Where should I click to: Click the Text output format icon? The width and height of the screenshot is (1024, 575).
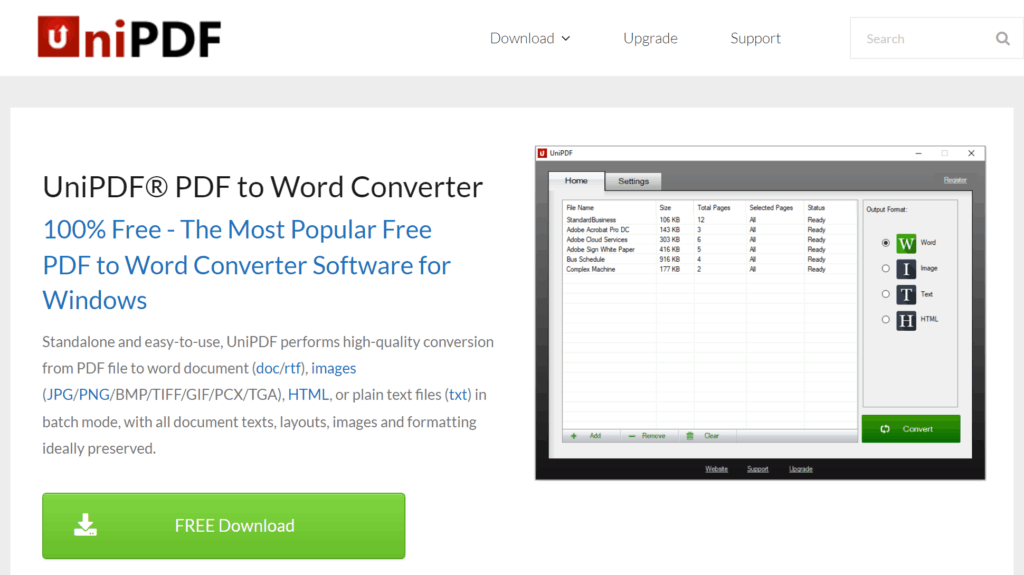(x=906, y=295)
